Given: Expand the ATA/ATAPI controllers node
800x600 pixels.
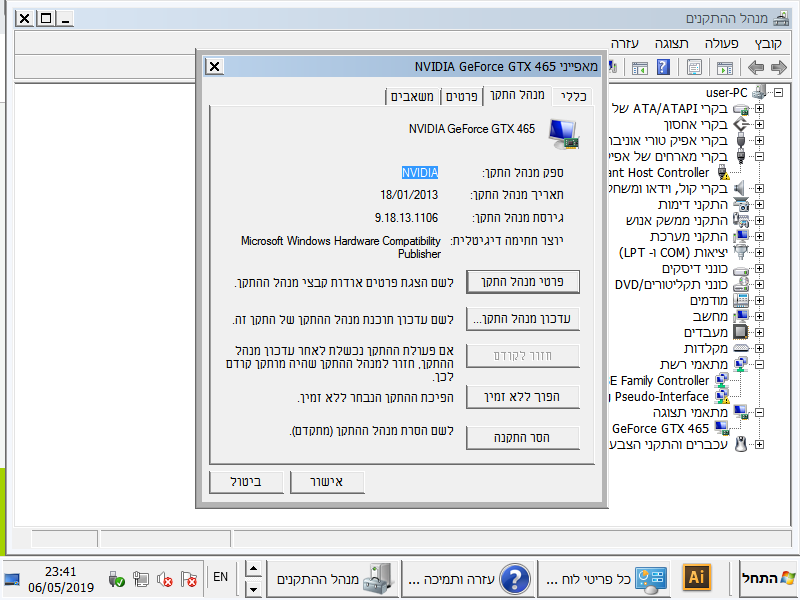Looking at the screenshot, I should pos(760,109).
